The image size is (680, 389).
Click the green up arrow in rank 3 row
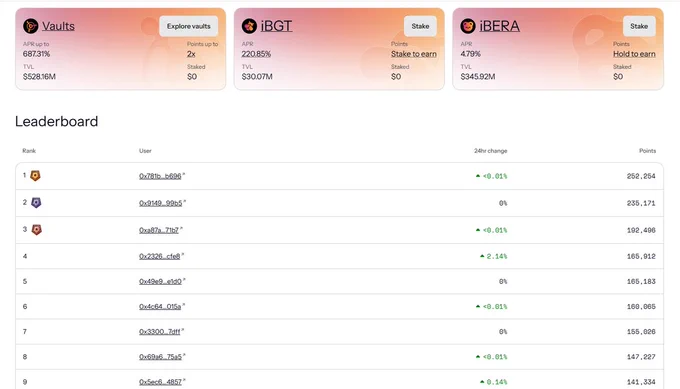click(x=478, y=230)
